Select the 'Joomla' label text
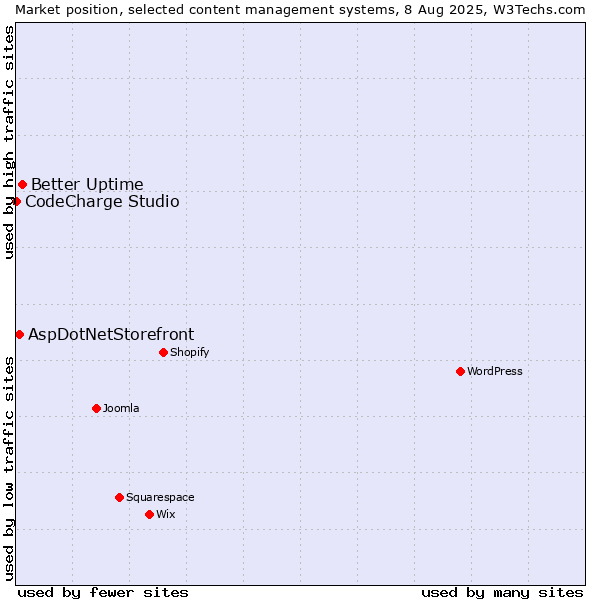This screenshot has height=600, width=600. pyautogui.click(x=121, y=408)
